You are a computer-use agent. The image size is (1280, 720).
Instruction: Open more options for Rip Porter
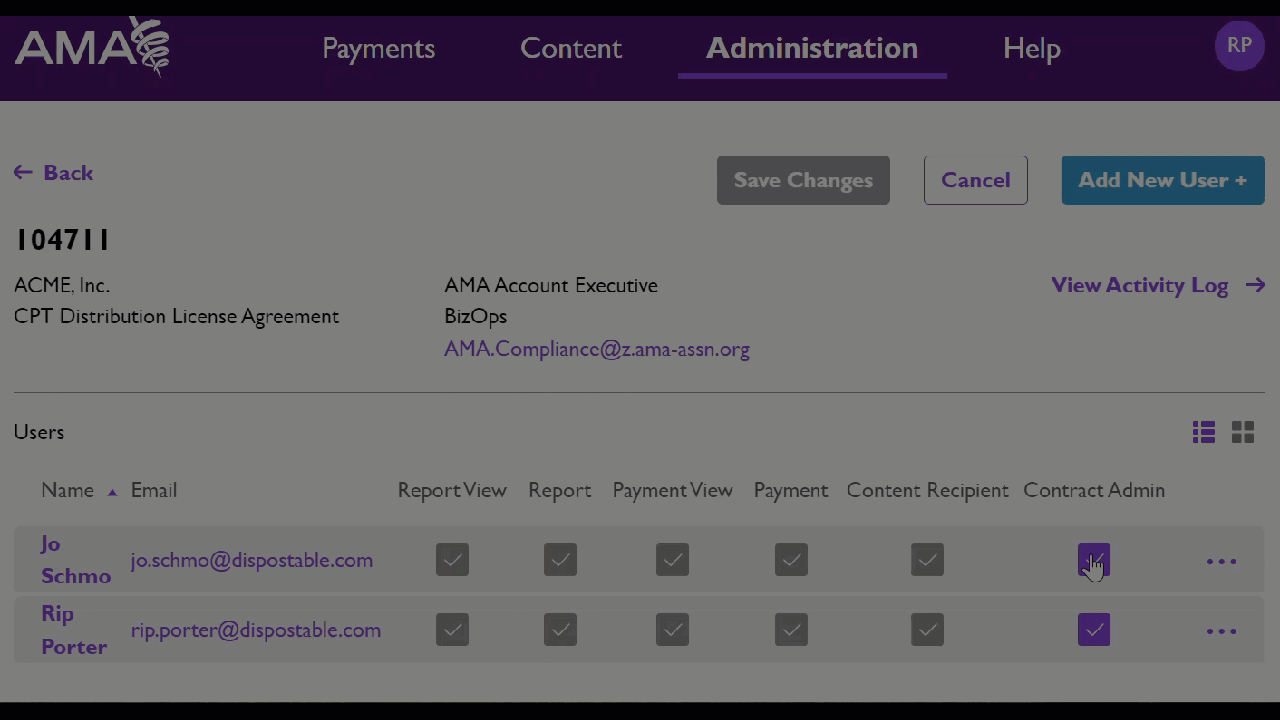(x=1221, y=631)
